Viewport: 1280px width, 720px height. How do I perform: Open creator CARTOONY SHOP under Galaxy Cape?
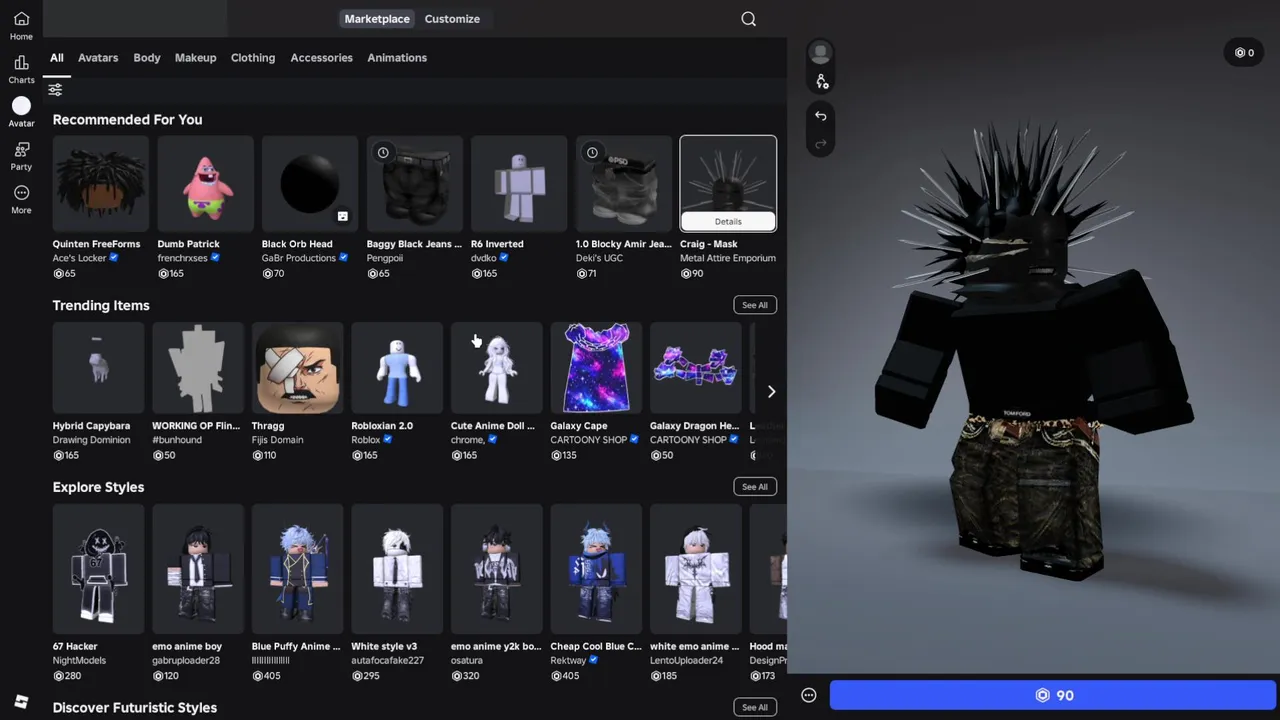(x=589, y=440)
